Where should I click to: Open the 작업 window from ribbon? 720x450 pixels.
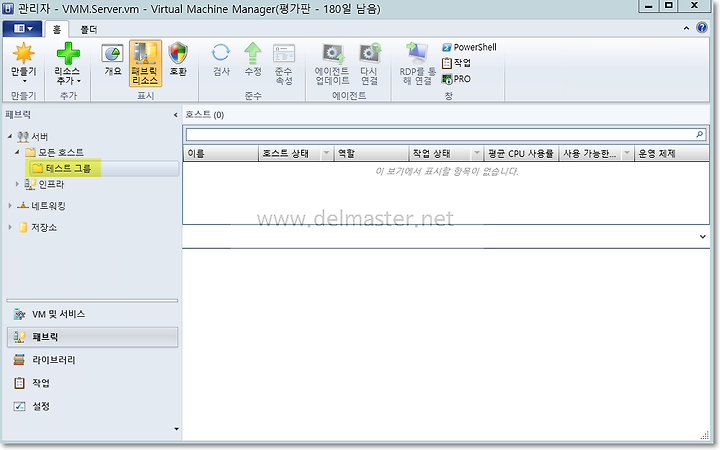(456, 63)
